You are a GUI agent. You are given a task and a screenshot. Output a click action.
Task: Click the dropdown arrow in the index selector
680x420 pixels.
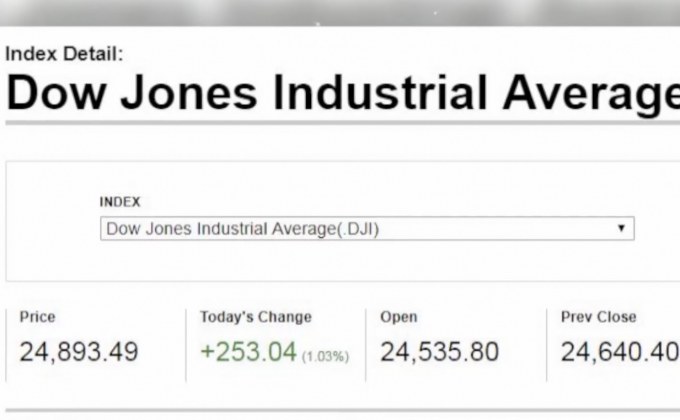pos(621,229)
